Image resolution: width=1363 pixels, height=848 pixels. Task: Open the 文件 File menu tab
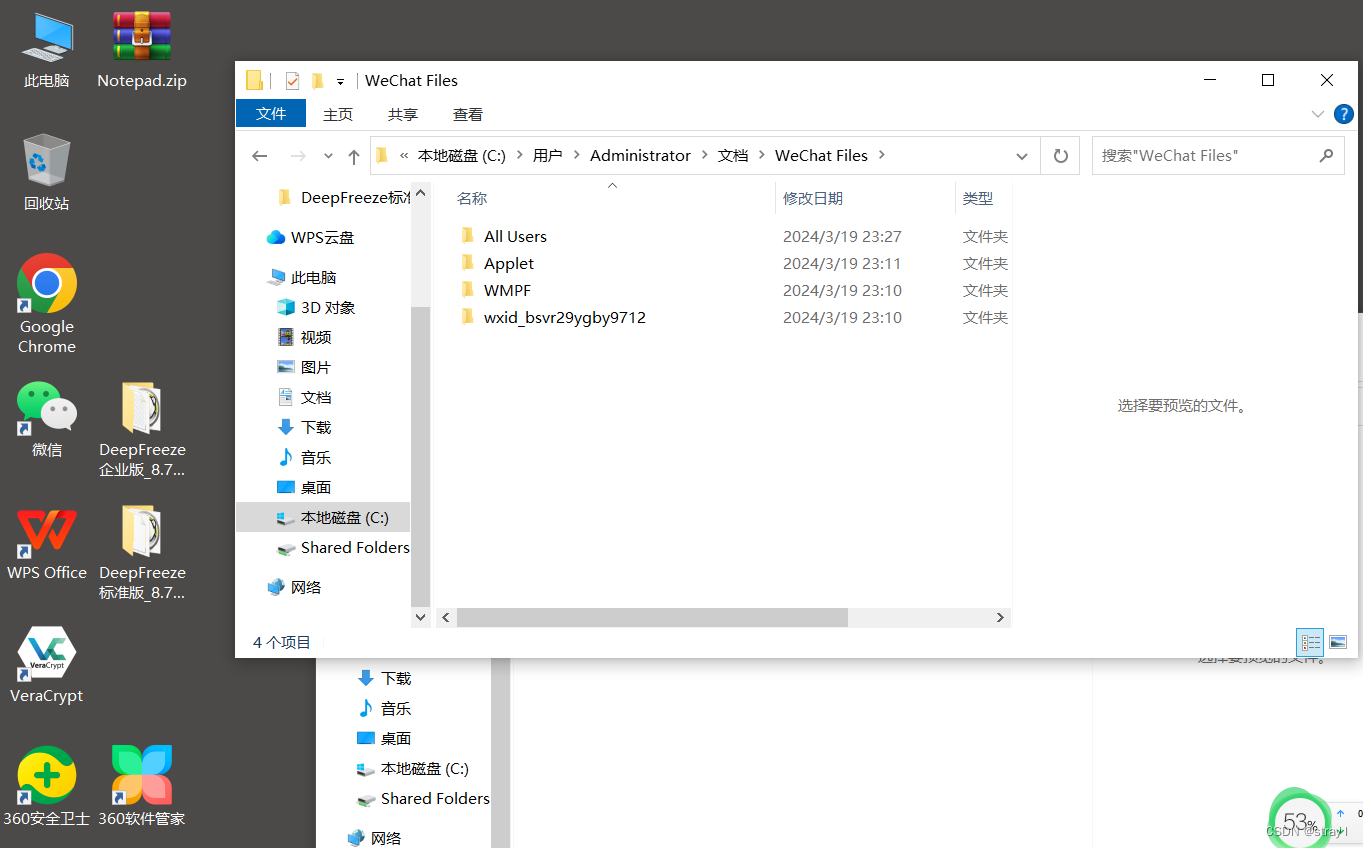click(x=271, y=114)
